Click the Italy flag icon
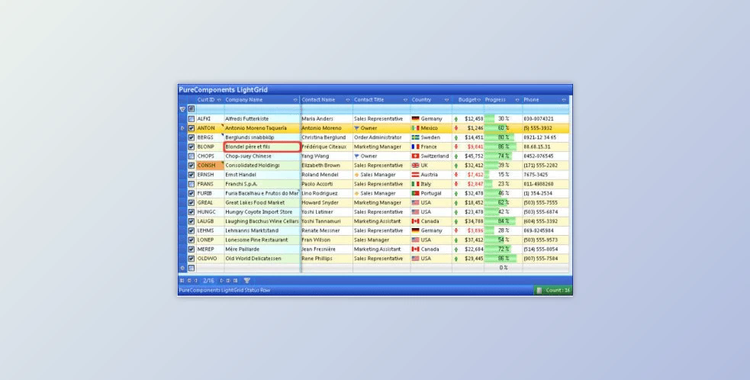Image resolution: width=750 pixels, height=380 pixels. (415, 184)
